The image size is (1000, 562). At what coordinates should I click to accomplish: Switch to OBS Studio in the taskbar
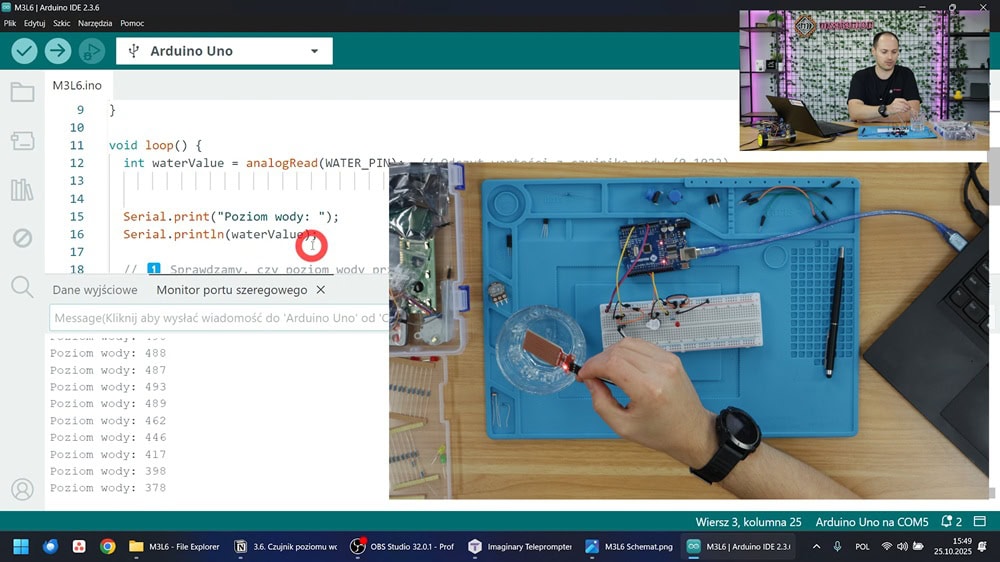pyautogui.click(x=402, y=547)
